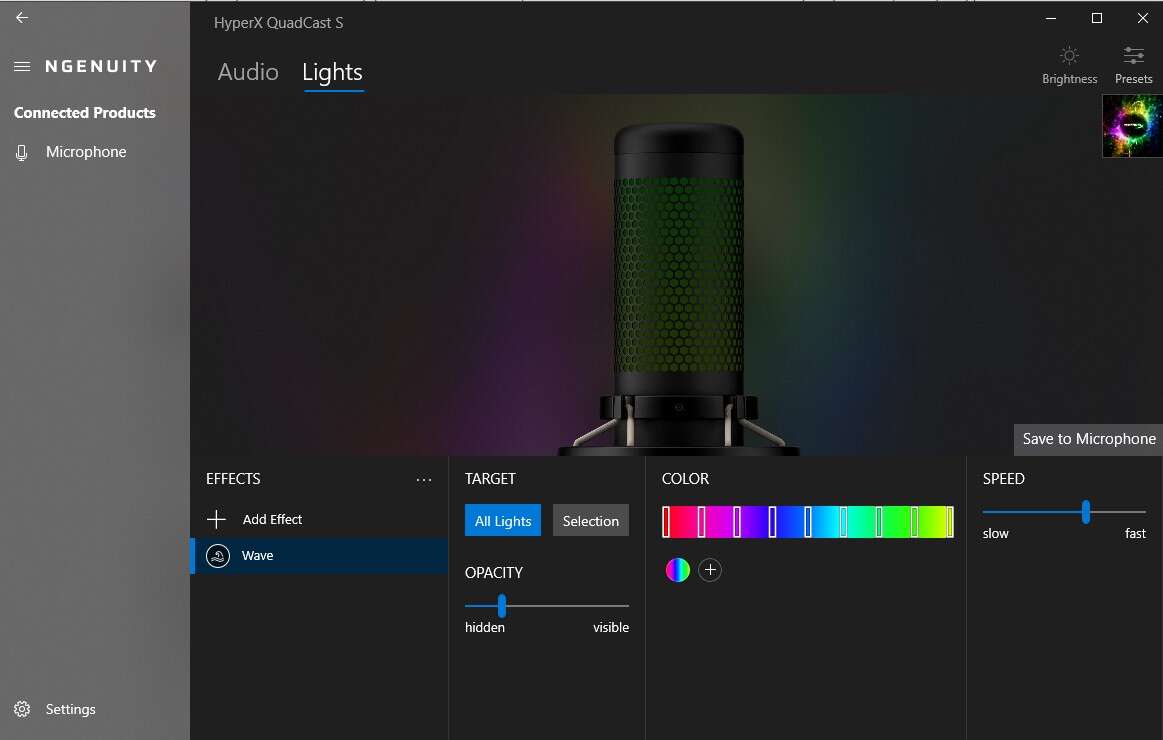
Task: Click the Speed slider handle
Action: coord(1085,512)
